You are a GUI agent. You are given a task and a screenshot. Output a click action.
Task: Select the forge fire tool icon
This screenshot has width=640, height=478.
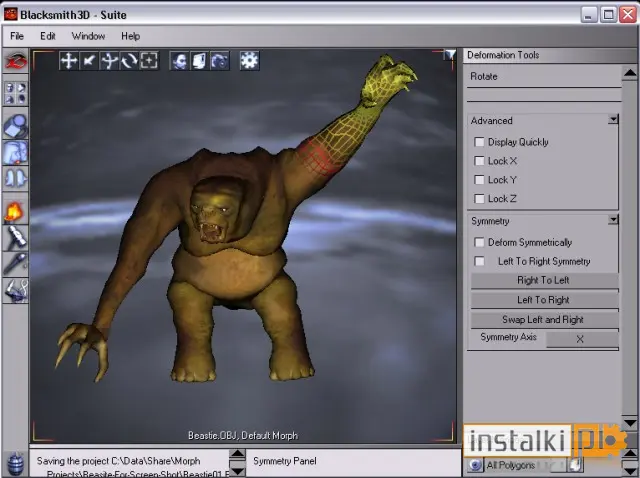pos(16,211)
